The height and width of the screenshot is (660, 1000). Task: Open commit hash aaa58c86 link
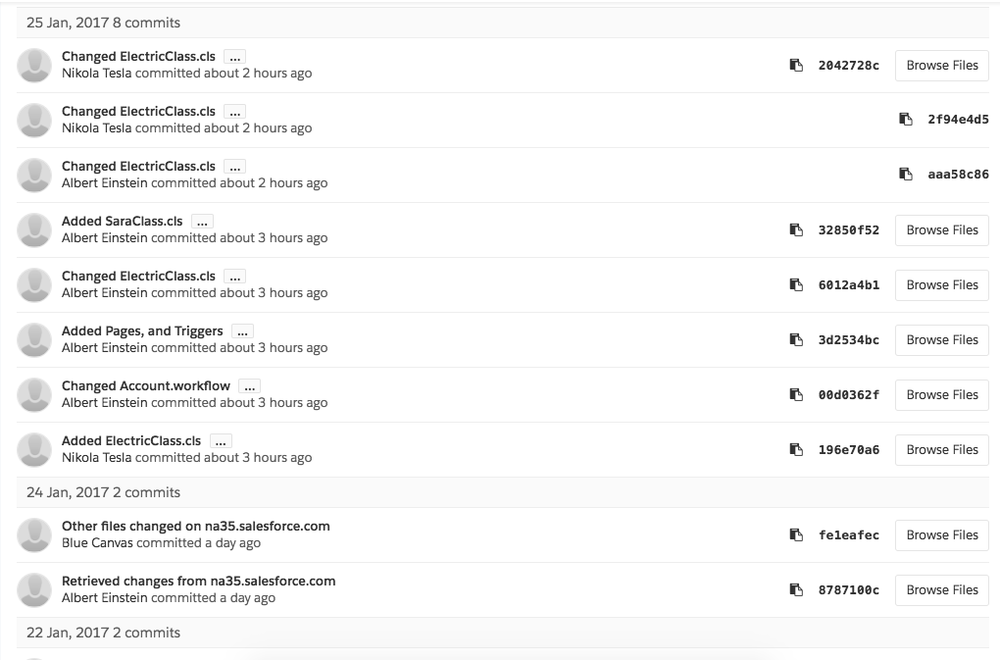coord(958,174)
